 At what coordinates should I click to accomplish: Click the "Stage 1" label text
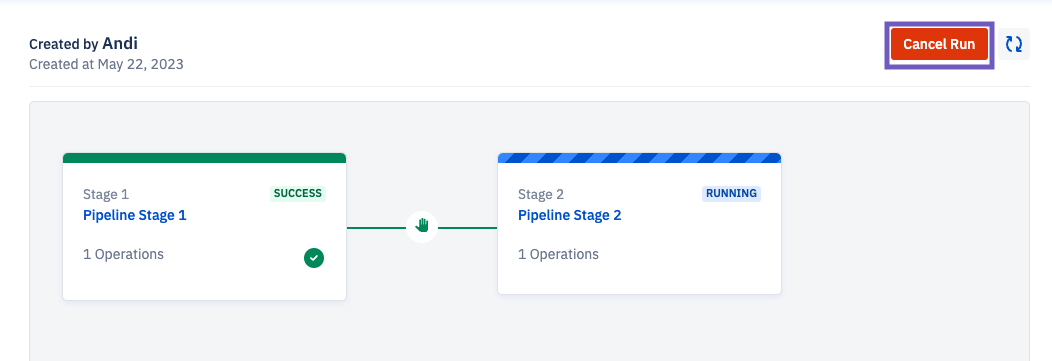pyautogui.click(x=106, y=195)
